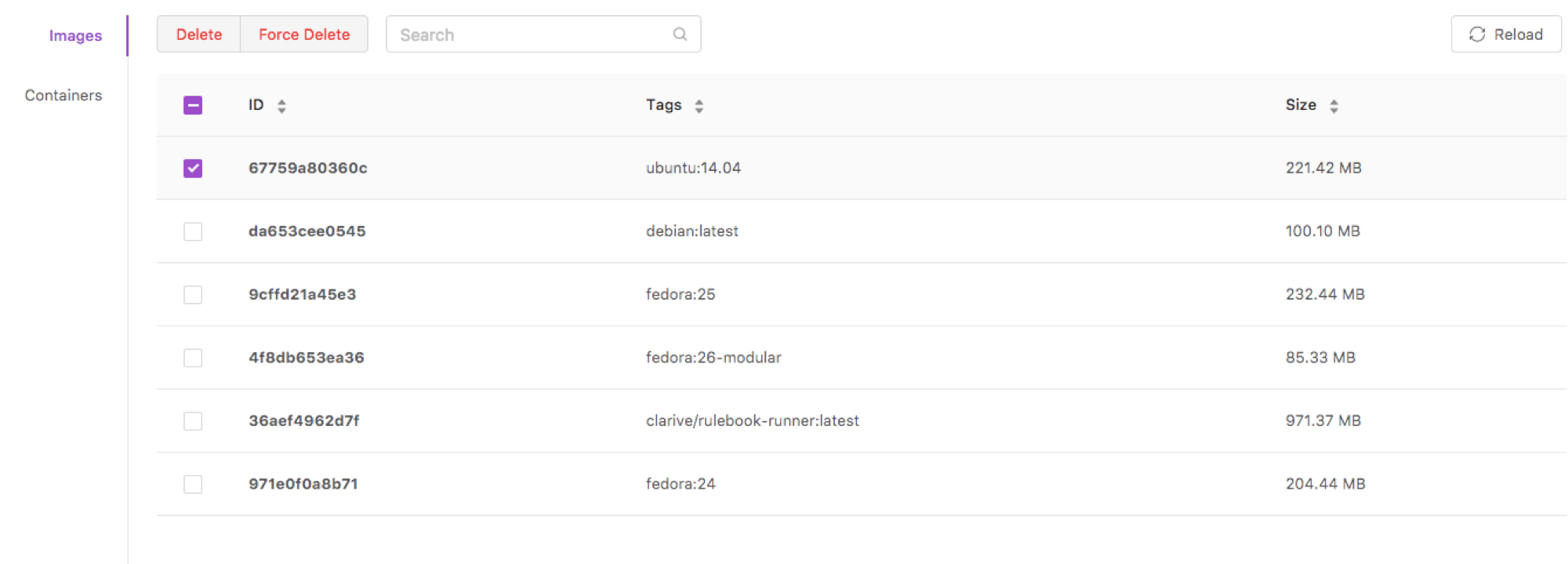1568x564 pixels.
Task: Check the fedora:24 row checkbox
Action: pos(193,484)
